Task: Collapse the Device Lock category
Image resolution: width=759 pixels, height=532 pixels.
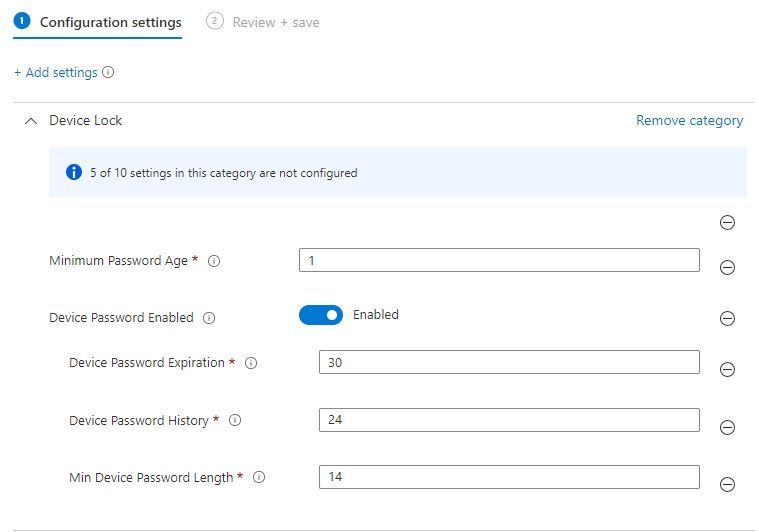Action: pos(30,121)
